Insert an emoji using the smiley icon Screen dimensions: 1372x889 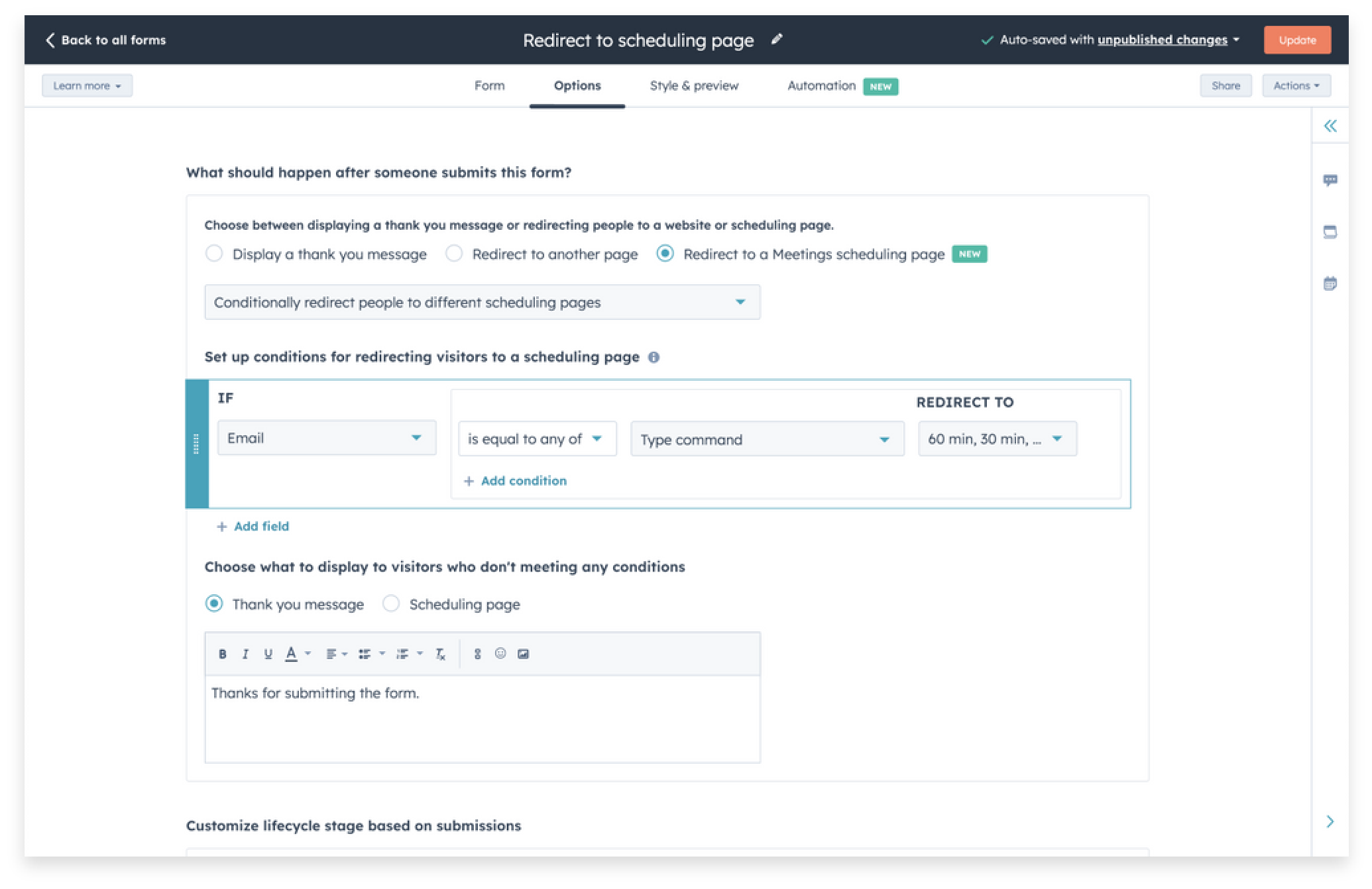[500, 654]
